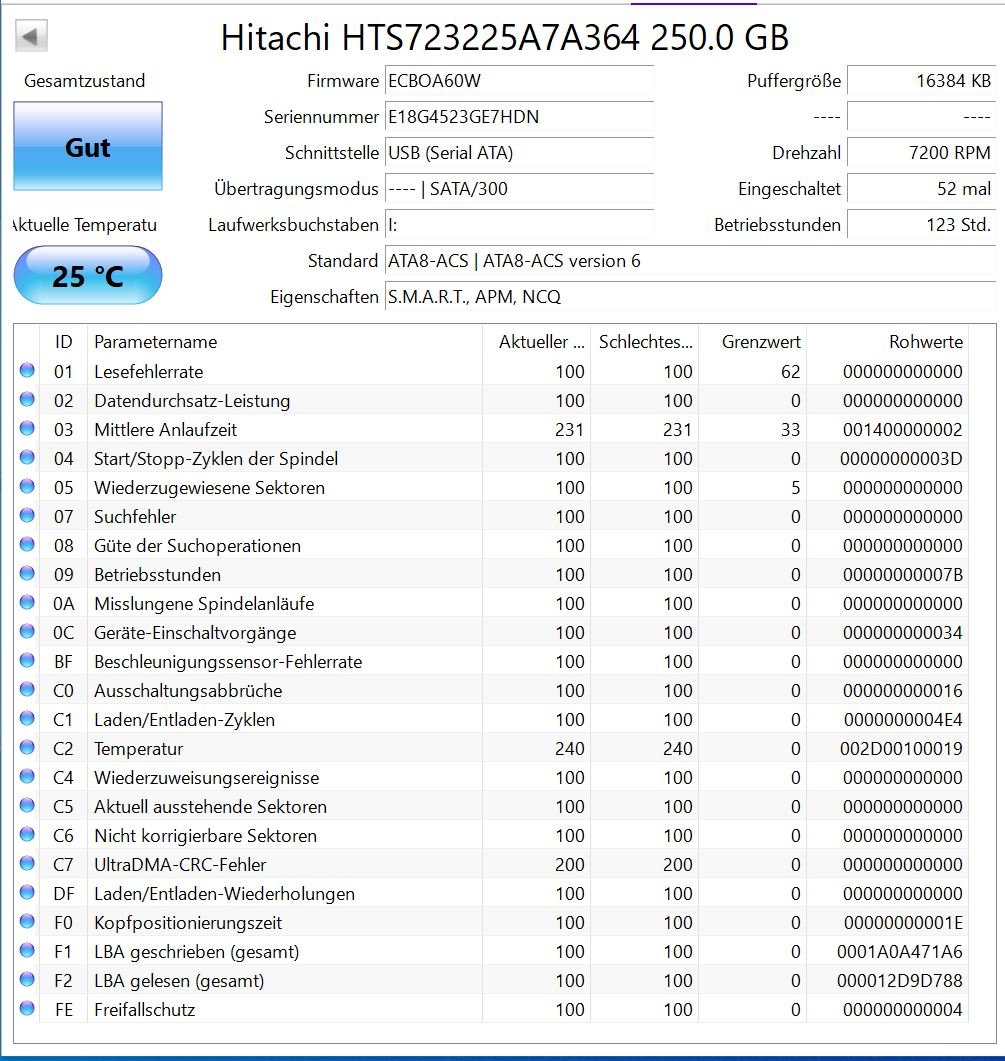Click the status orb next to Betriebsstunden row
The width and height of the screenshot is (1005, 1061).
coord(27,574)
